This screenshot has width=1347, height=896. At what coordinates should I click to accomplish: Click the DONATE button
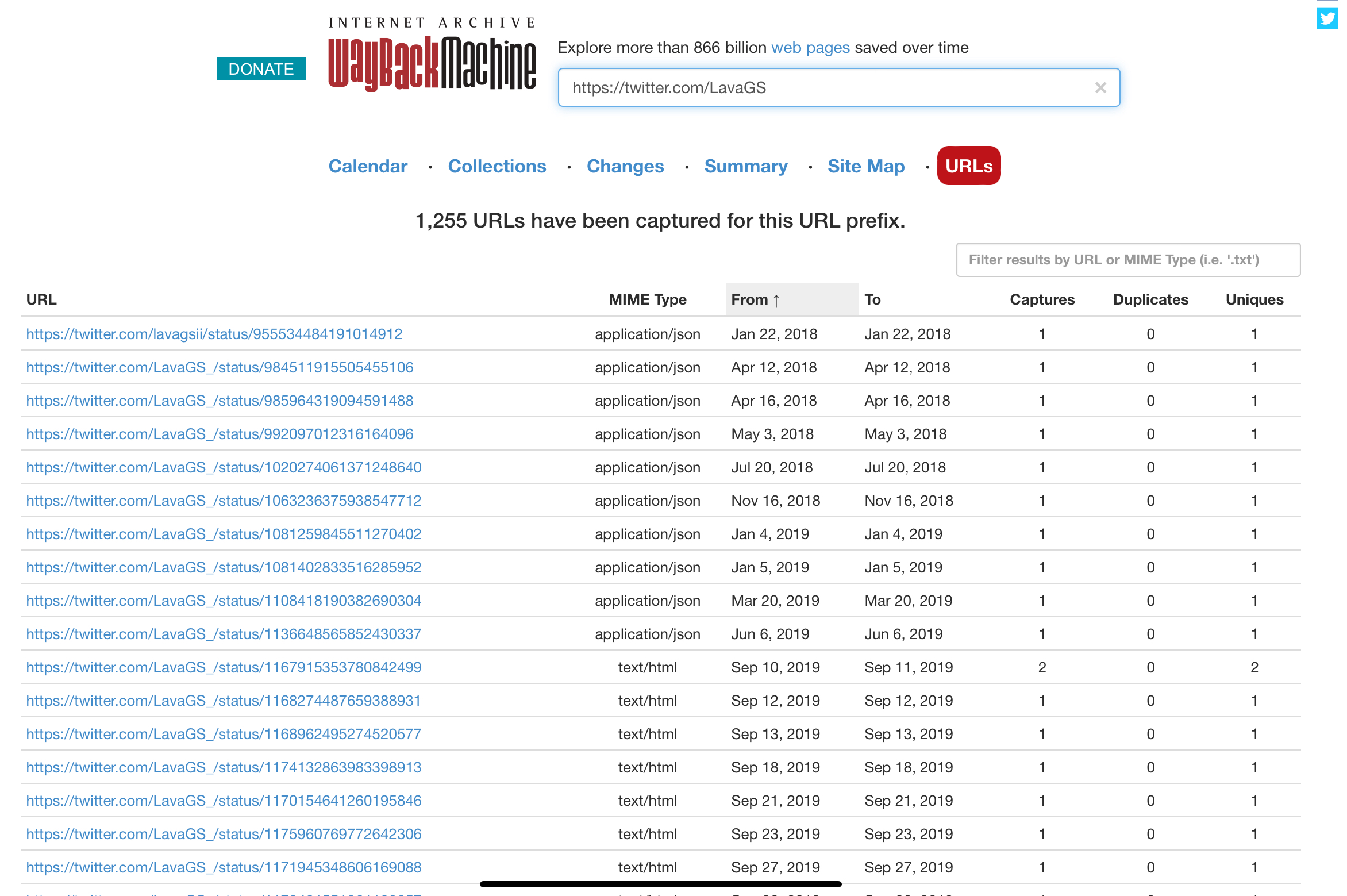click(261, 69)
